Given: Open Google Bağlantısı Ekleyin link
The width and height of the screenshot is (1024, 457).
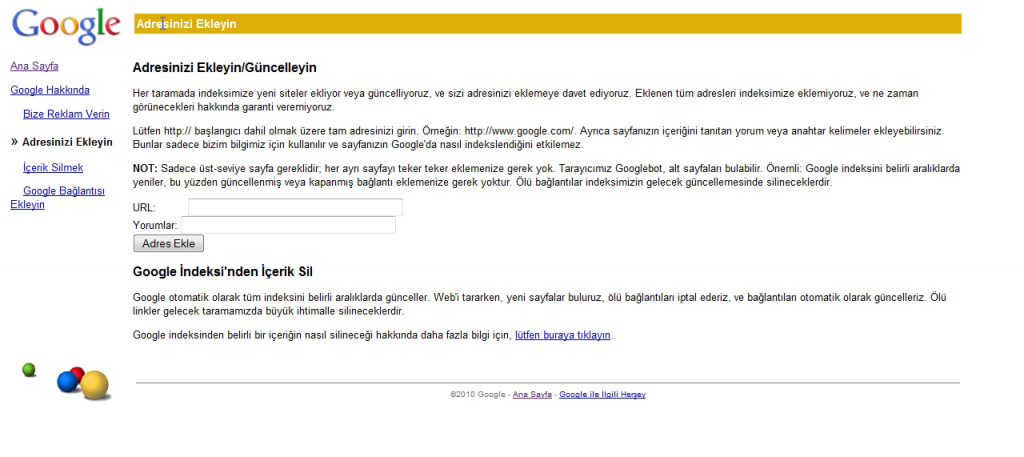Looking at the screenshot, I should (57, 198).
